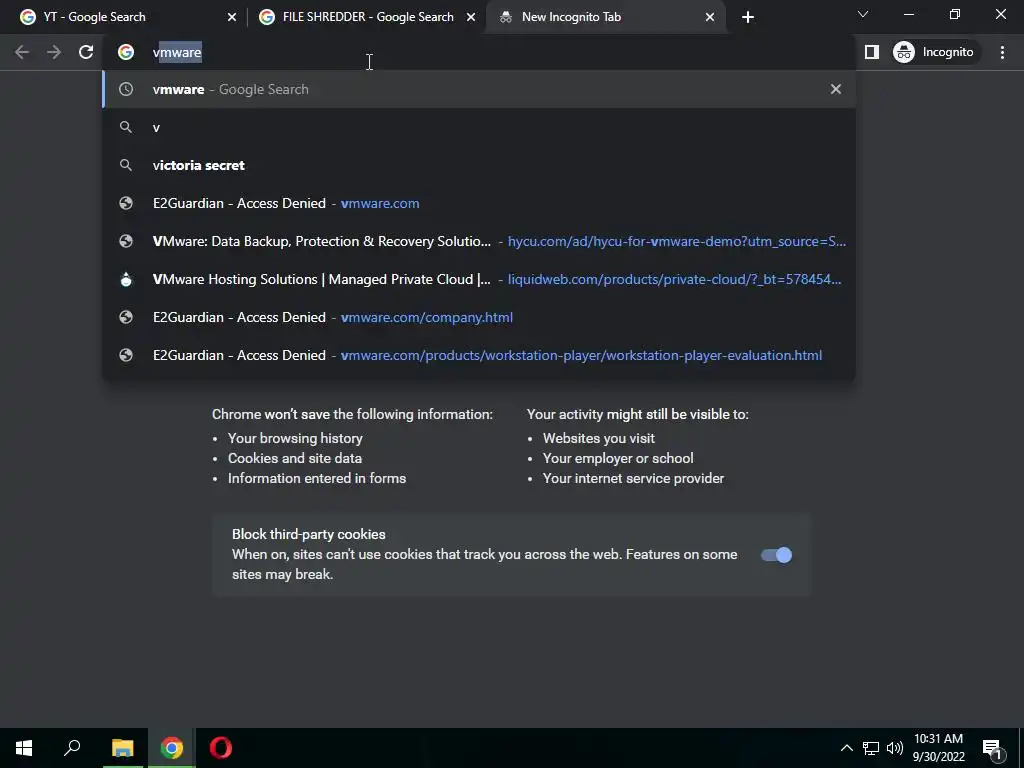Click 'Your employer or school' text
Viewport: 1024px width, 768px height.
coord(618,458)
